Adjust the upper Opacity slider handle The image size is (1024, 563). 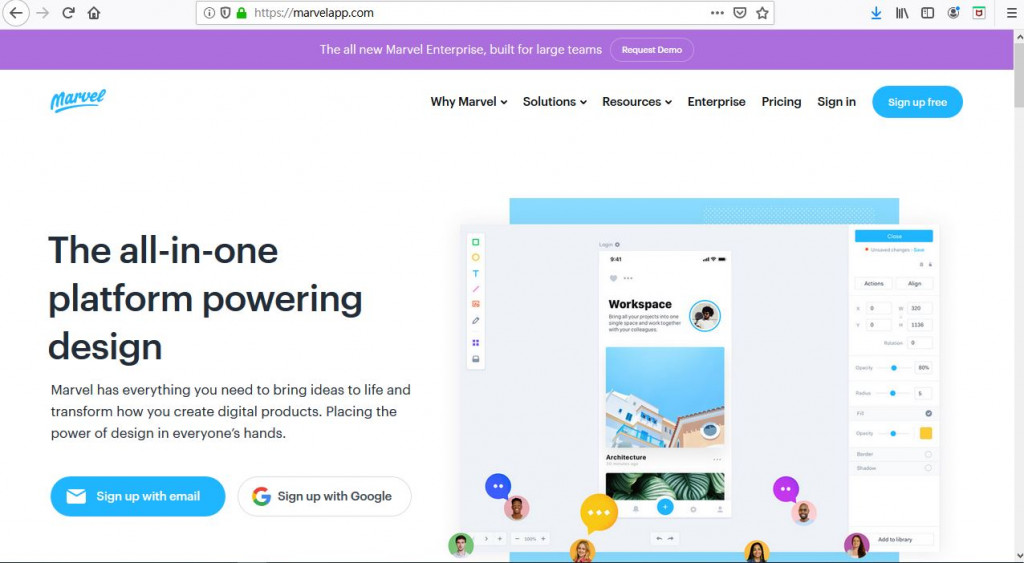pos(894,368)
